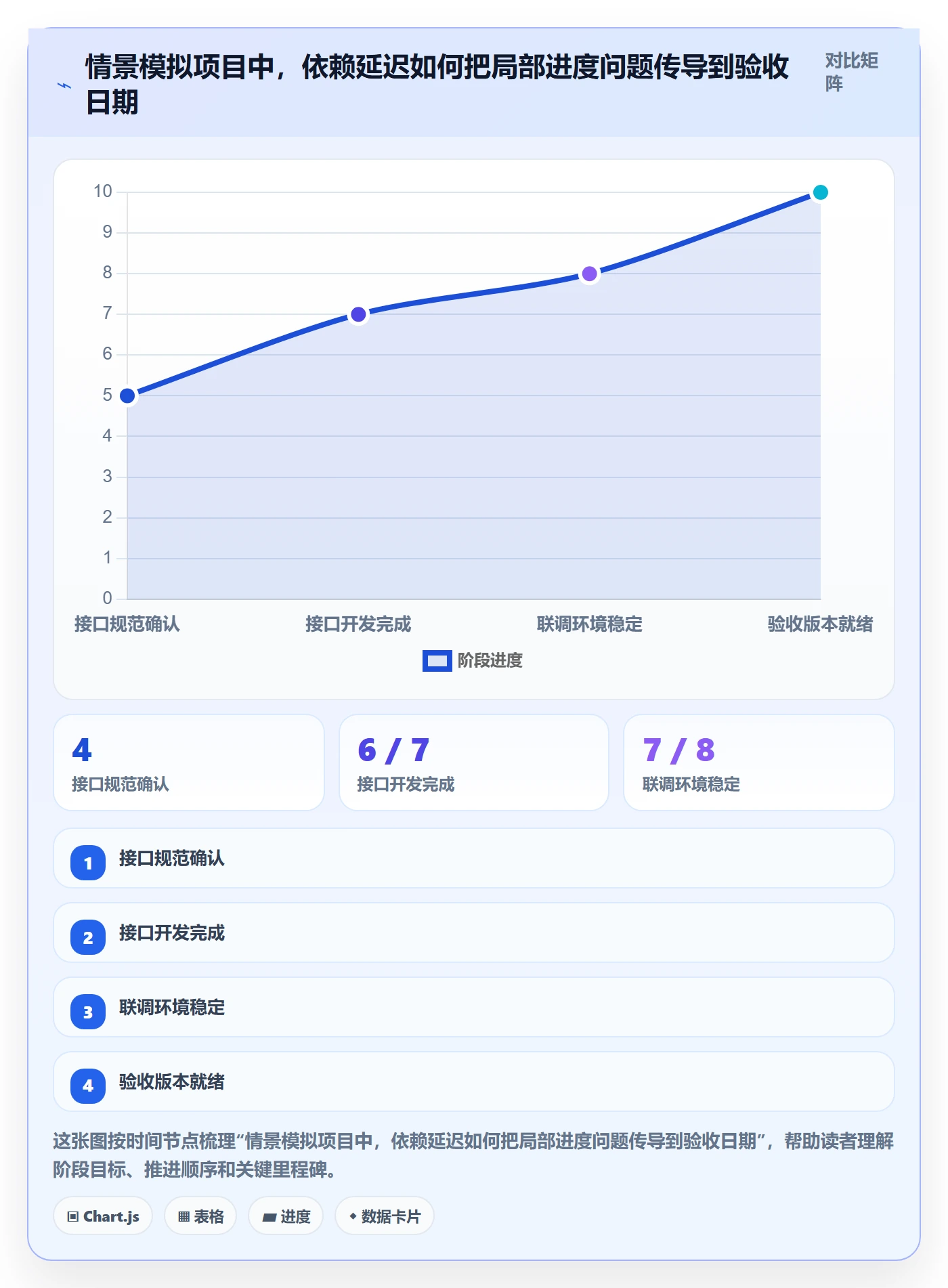This screenshot has height=1288, width=948.
Task: Click the 数据卡片 tag
Action: click(385, 1216)
